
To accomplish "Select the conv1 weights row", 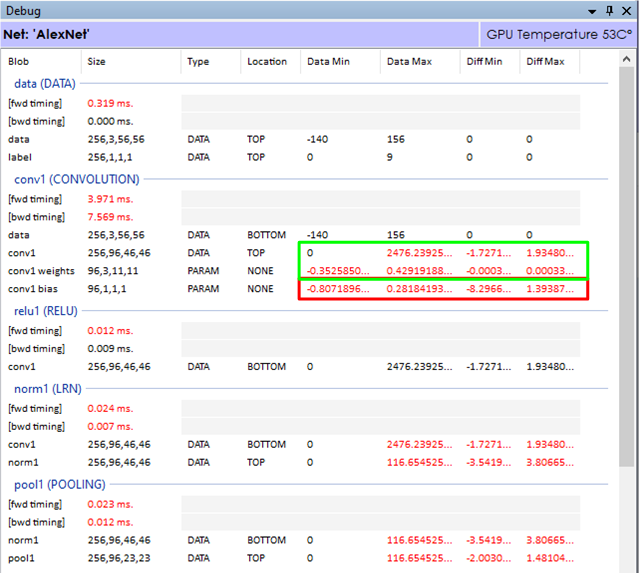I will click(293, 271).
